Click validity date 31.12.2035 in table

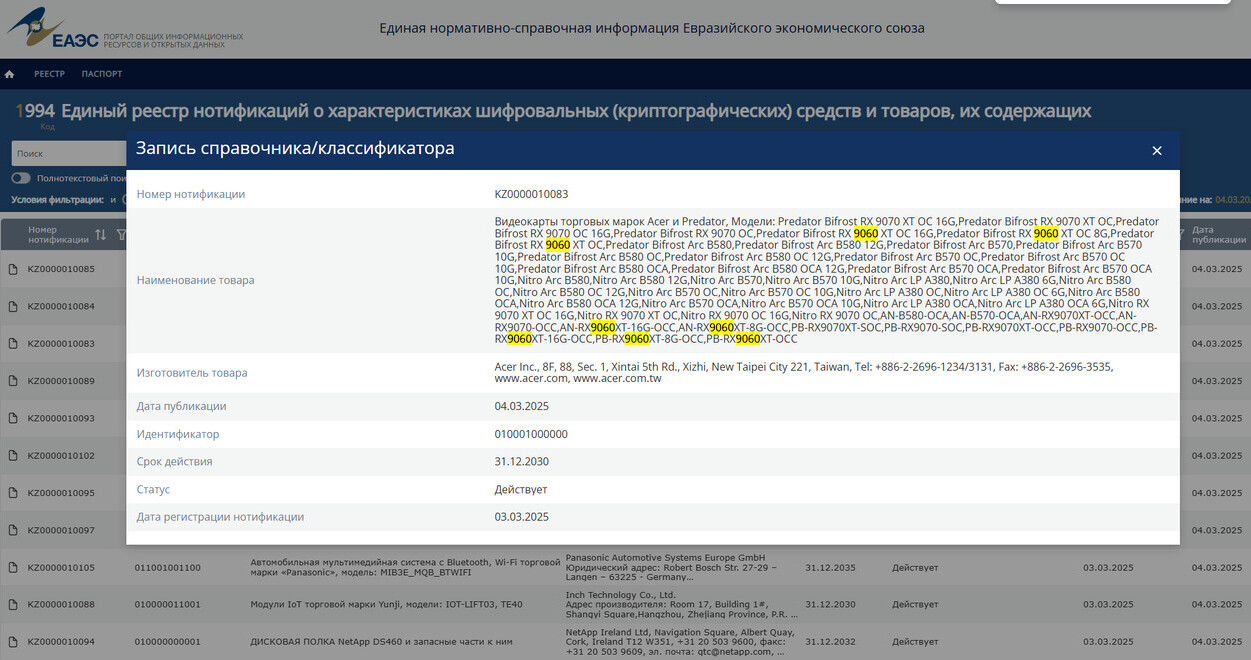coord(830,567)
